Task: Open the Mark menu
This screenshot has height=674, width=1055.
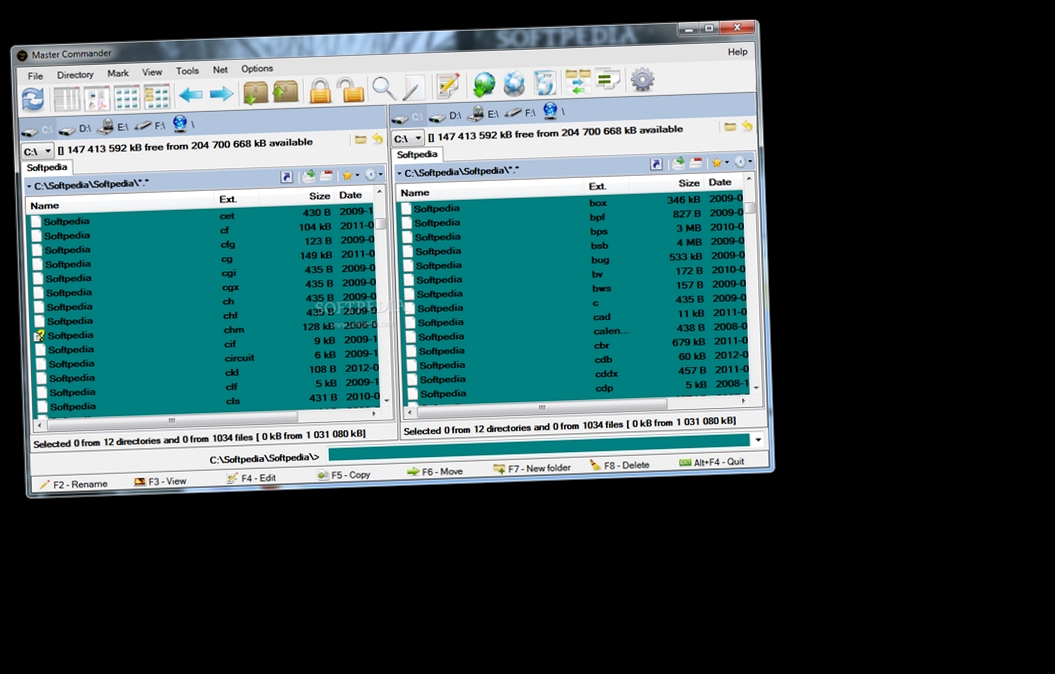Action: (118, 73)
